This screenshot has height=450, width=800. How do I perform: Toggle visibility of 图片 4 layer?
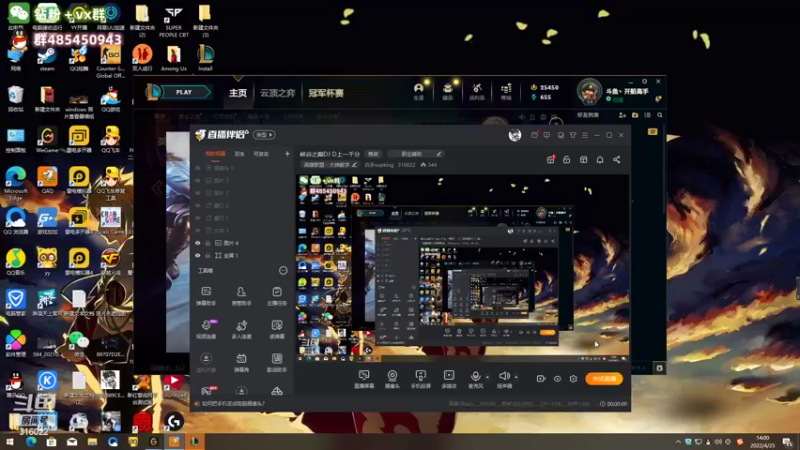198,243
